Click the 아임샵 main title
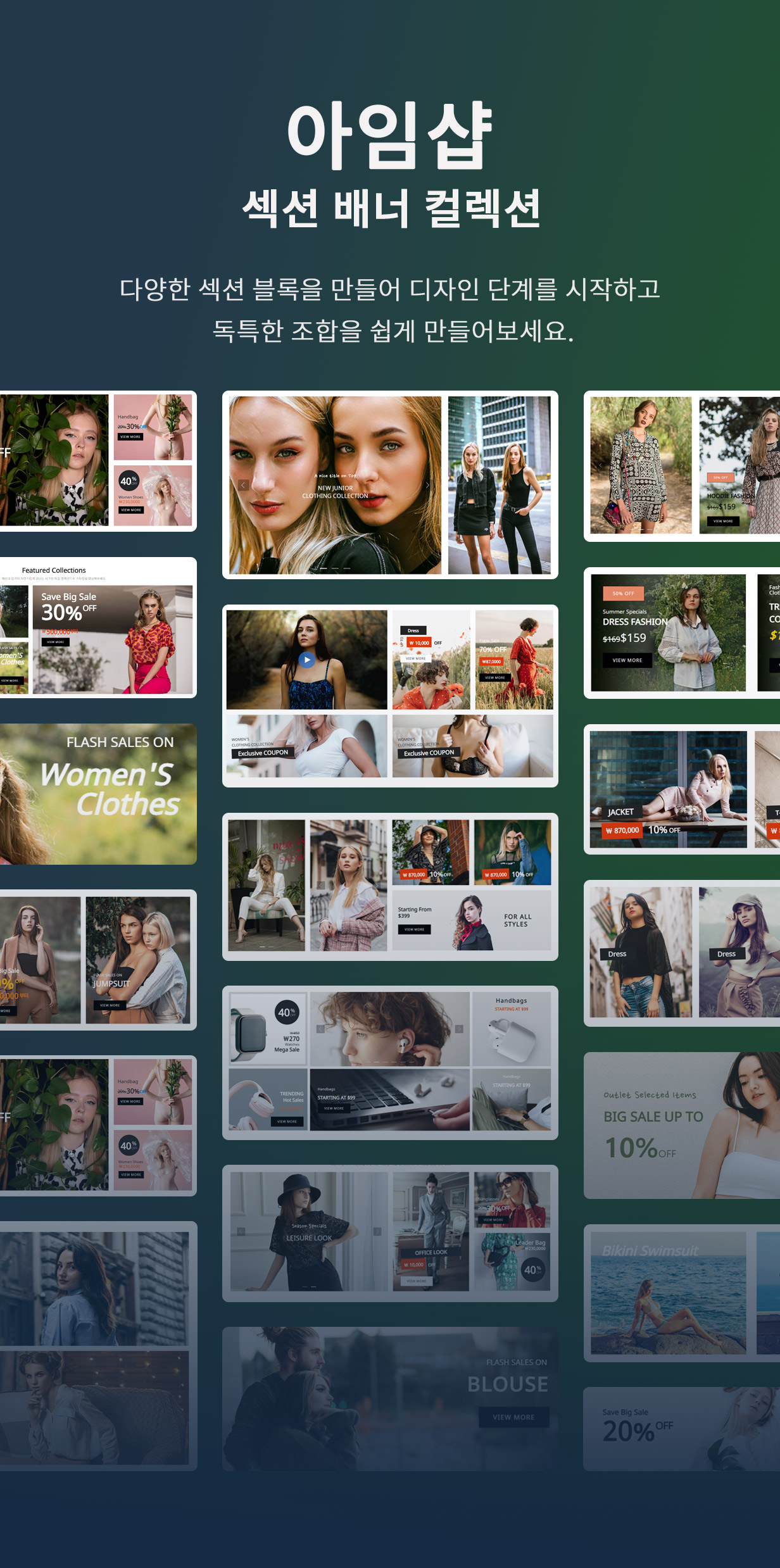780x1568 pixels. coord(390,135)
